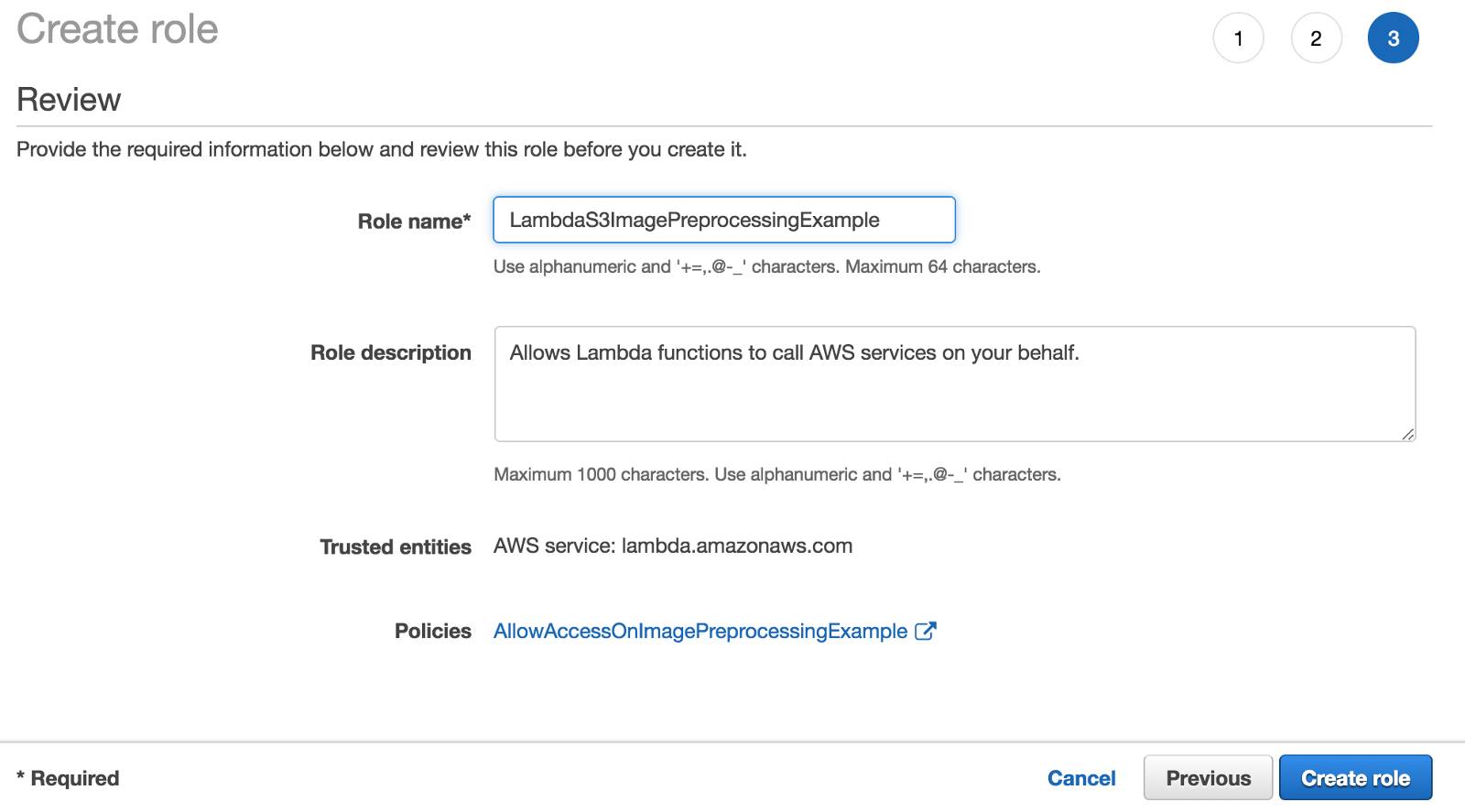The width and height of the screenshot is (1465, 812).
Task: Click the "* Required" footer note
Action: pyautogui.click(x=69, y=778)
